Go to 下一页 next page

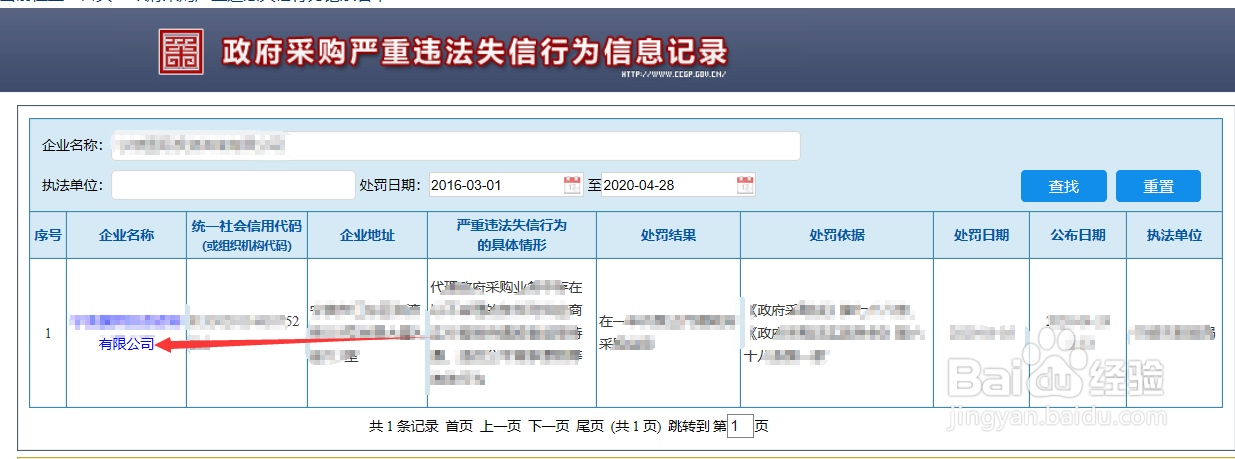tap(549, 426)
